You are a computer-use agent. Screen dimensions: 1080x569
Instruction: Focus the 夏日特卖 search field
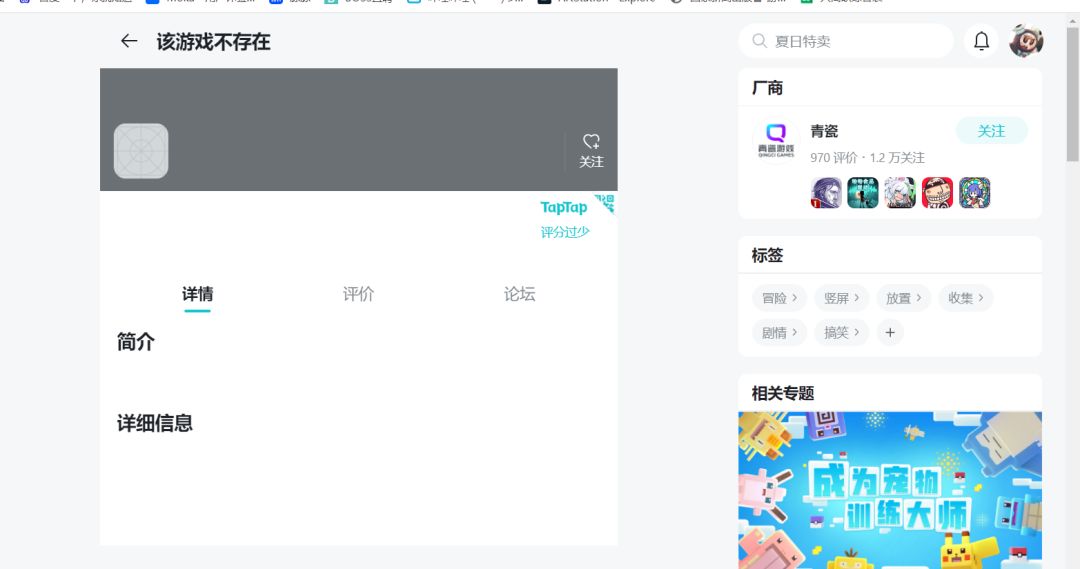click(x=846, y=41)
